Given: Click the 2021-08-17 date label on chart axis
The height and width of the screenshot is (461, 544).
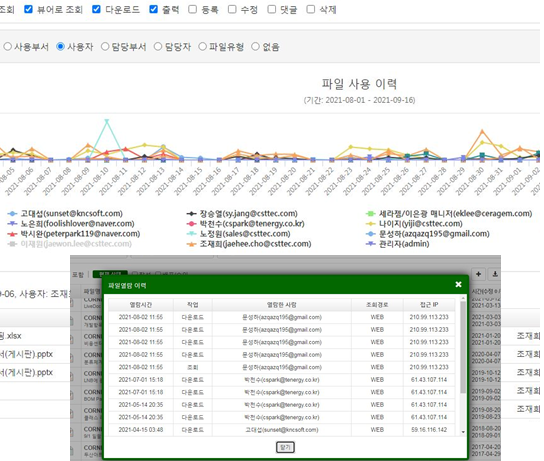Looking at the screenshot, I should pyautogui.click(x=226, y=181).
